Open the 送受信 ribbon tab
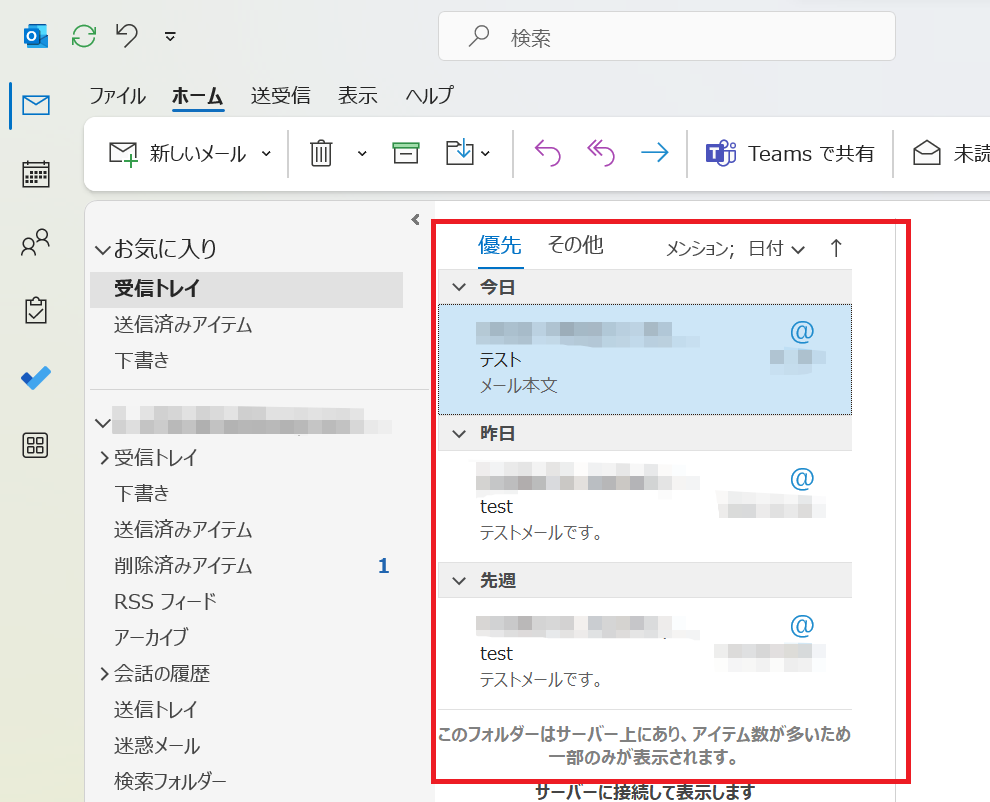Viewport: 990px width, 802px height. point(280,96)
